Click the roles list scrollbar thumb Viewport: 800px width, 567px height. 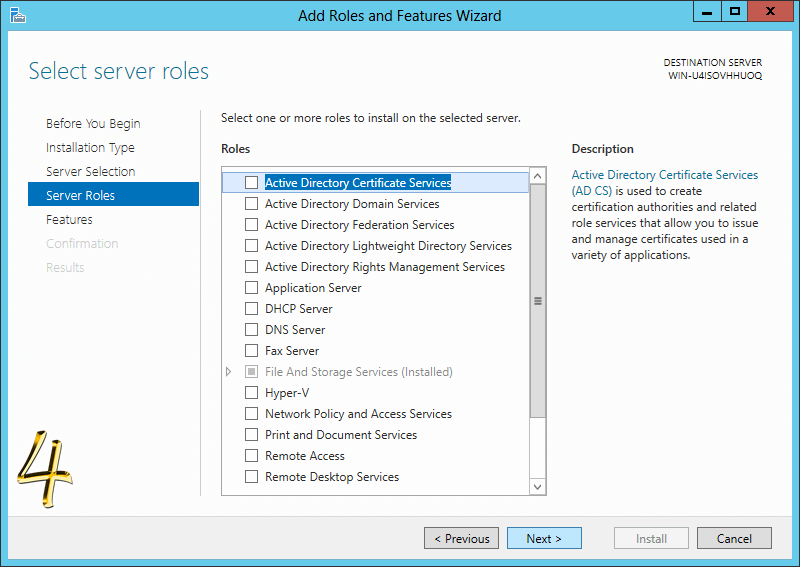coord(537,301)
